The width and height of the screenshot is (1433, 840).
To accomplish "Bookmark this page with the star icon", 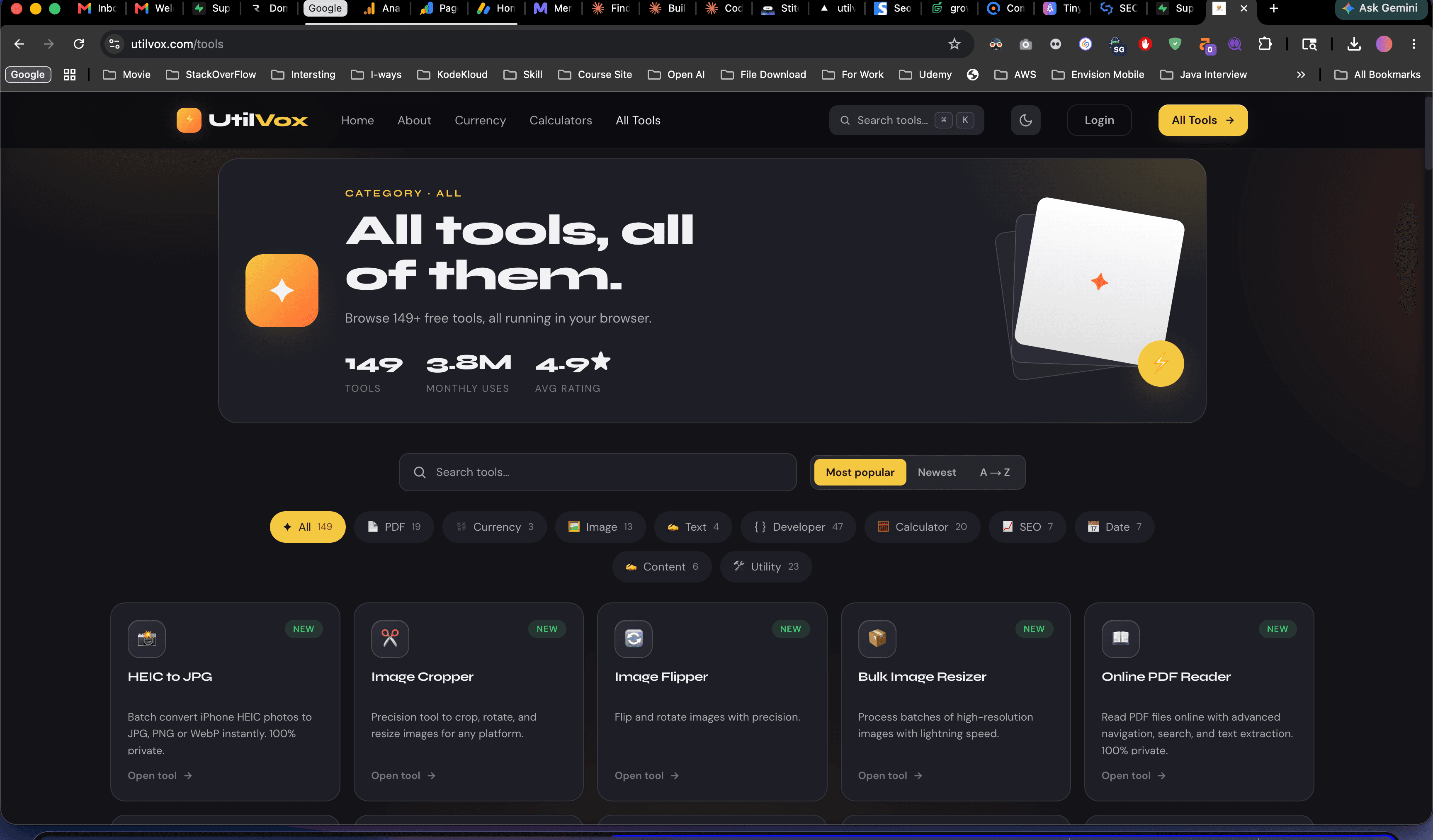I will coord(954,44).
